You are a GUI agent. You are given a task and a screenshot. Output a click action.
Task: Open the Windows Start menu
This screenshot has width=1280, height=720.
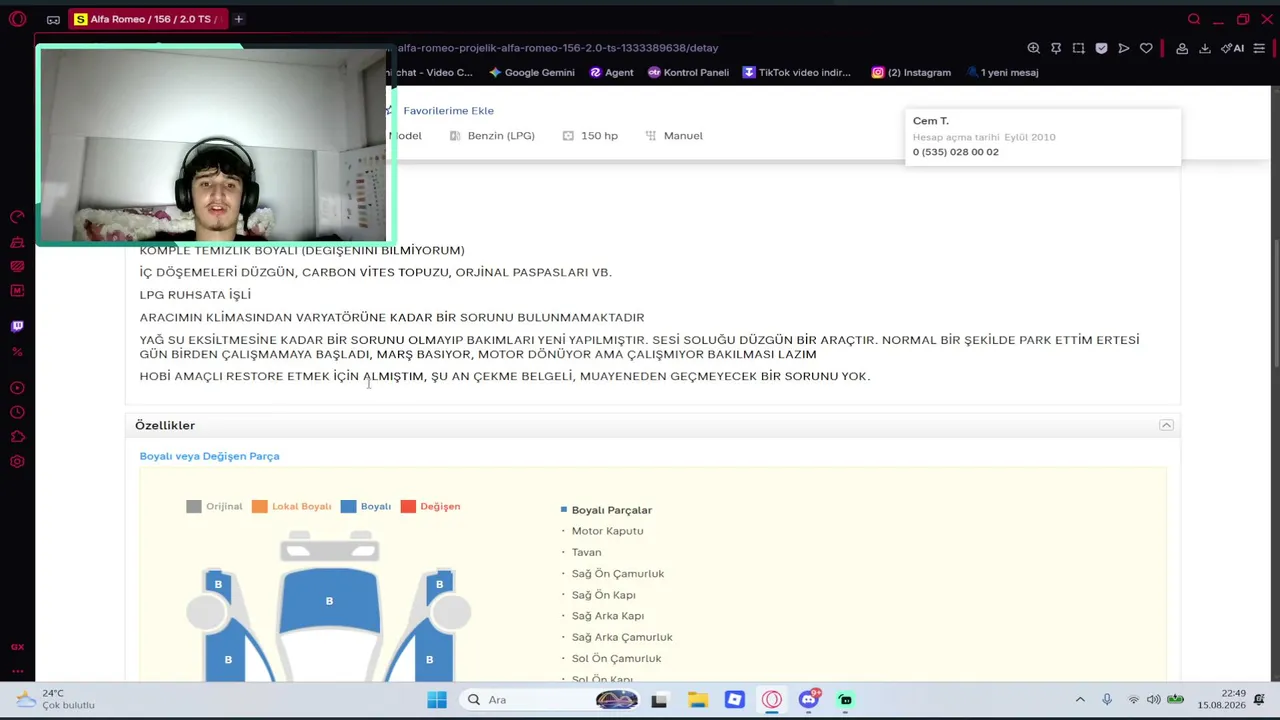coord(437,700)
